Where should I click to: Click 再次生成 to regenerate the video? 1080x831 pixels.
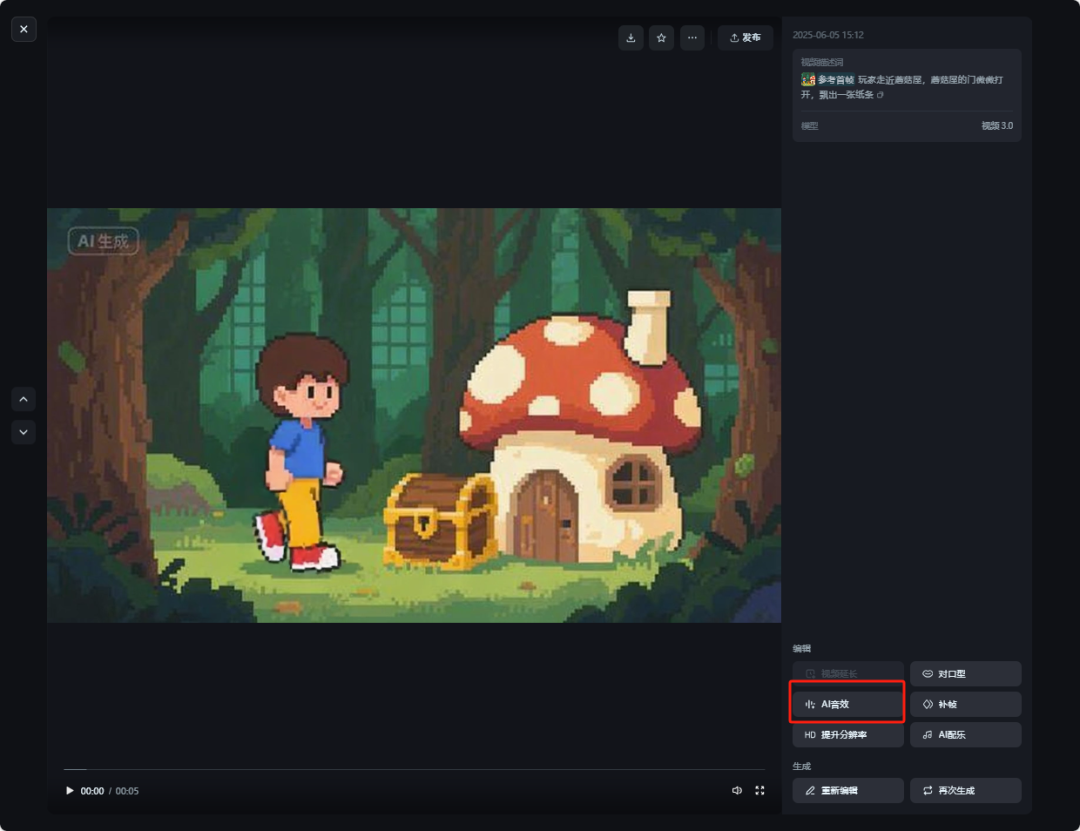click(965, 791)
